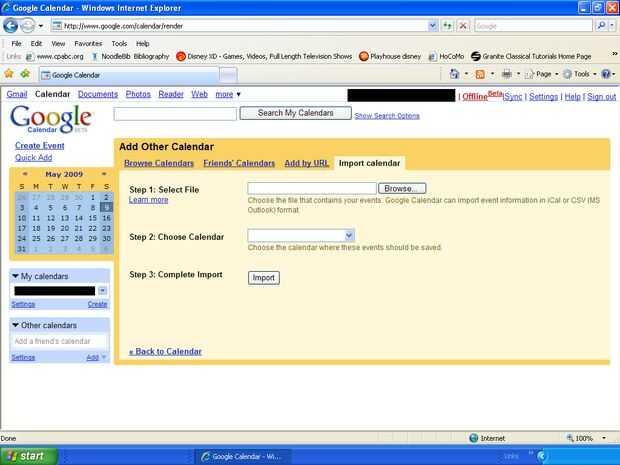Click the browser Forward arrow button
The width and height of the screenshot is (620, 465).
click(27, 26)
